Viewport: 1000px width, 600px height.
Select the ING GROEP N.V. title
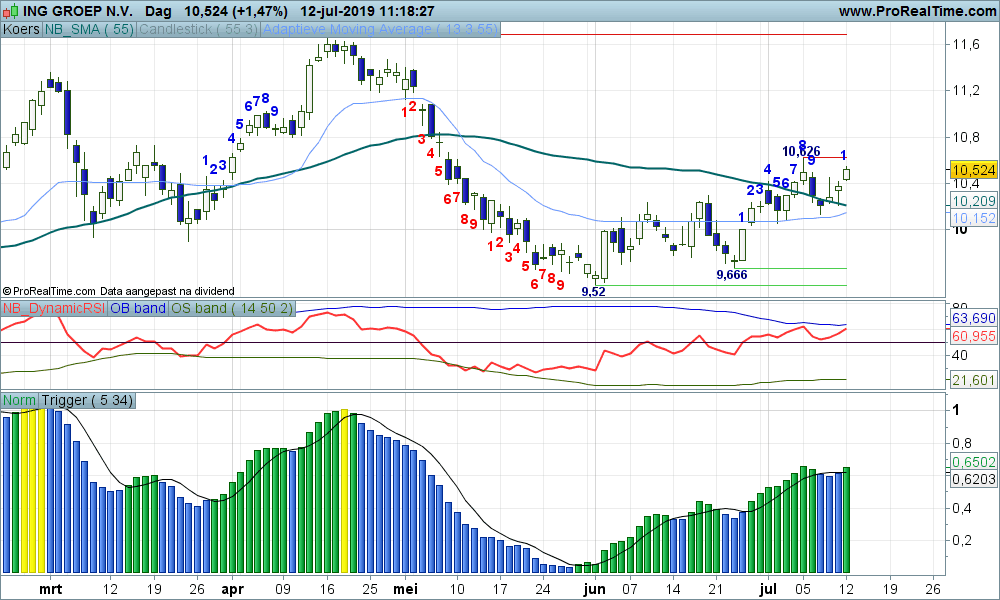[78, 11]
